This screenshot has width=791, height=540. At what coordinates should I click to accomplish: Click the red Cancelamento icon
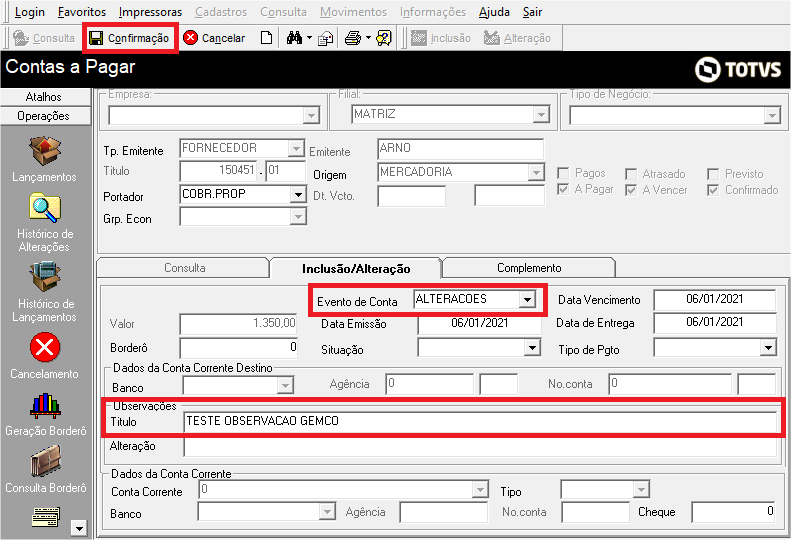(x=44, y=347)
